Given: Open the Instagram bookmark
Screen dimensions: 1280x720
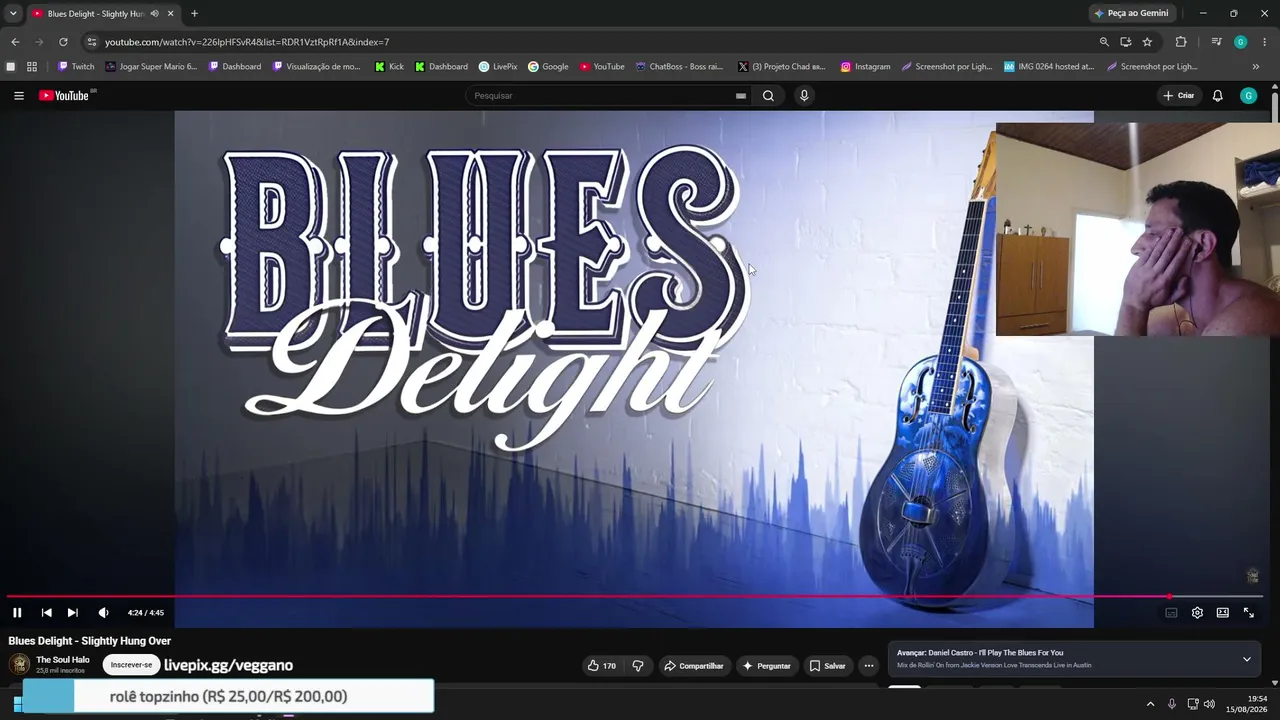Looking at the screenshot, I should point(865,67).
